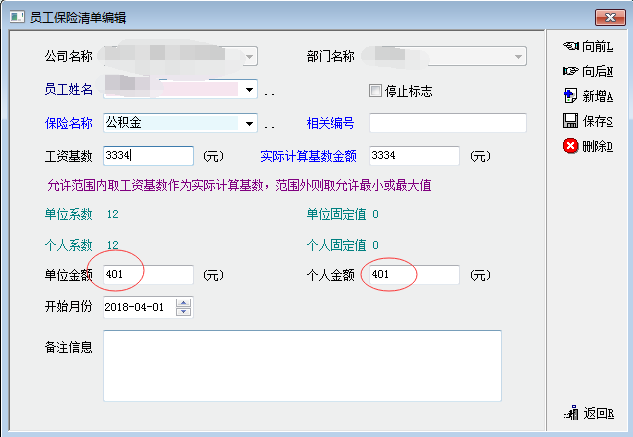Click the red 删除 delete icon
This screenshot has width=633, height=437.
coord(570,146)
